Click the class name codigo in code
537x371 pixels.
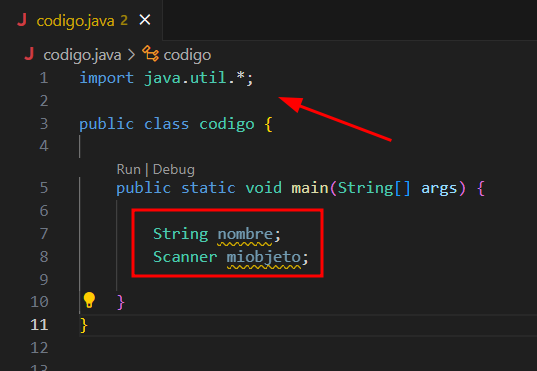coord(227,125)
